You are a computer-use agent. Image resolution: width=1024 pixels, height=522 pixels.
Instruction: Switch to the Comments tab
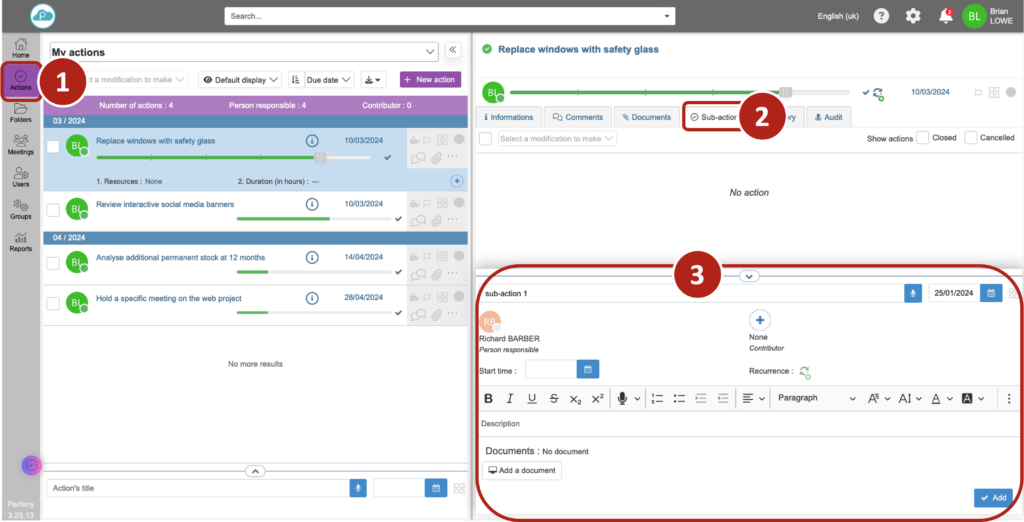pyautogui.click(x=578, y=117)
